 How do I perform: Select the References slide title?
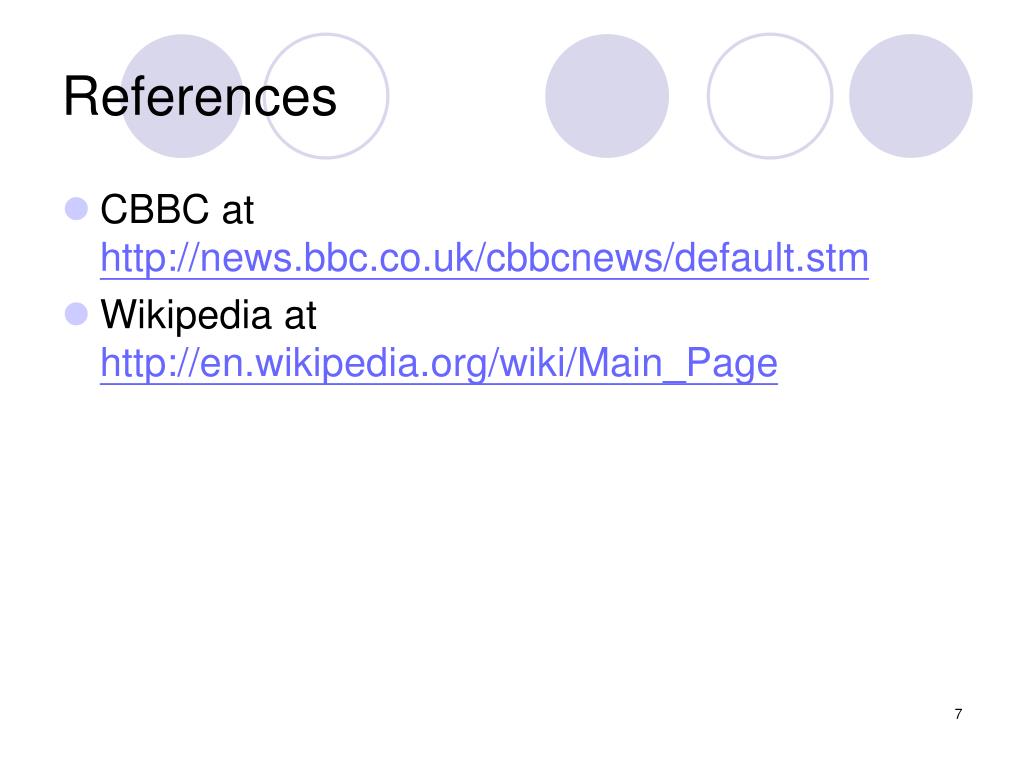point(200,97)
